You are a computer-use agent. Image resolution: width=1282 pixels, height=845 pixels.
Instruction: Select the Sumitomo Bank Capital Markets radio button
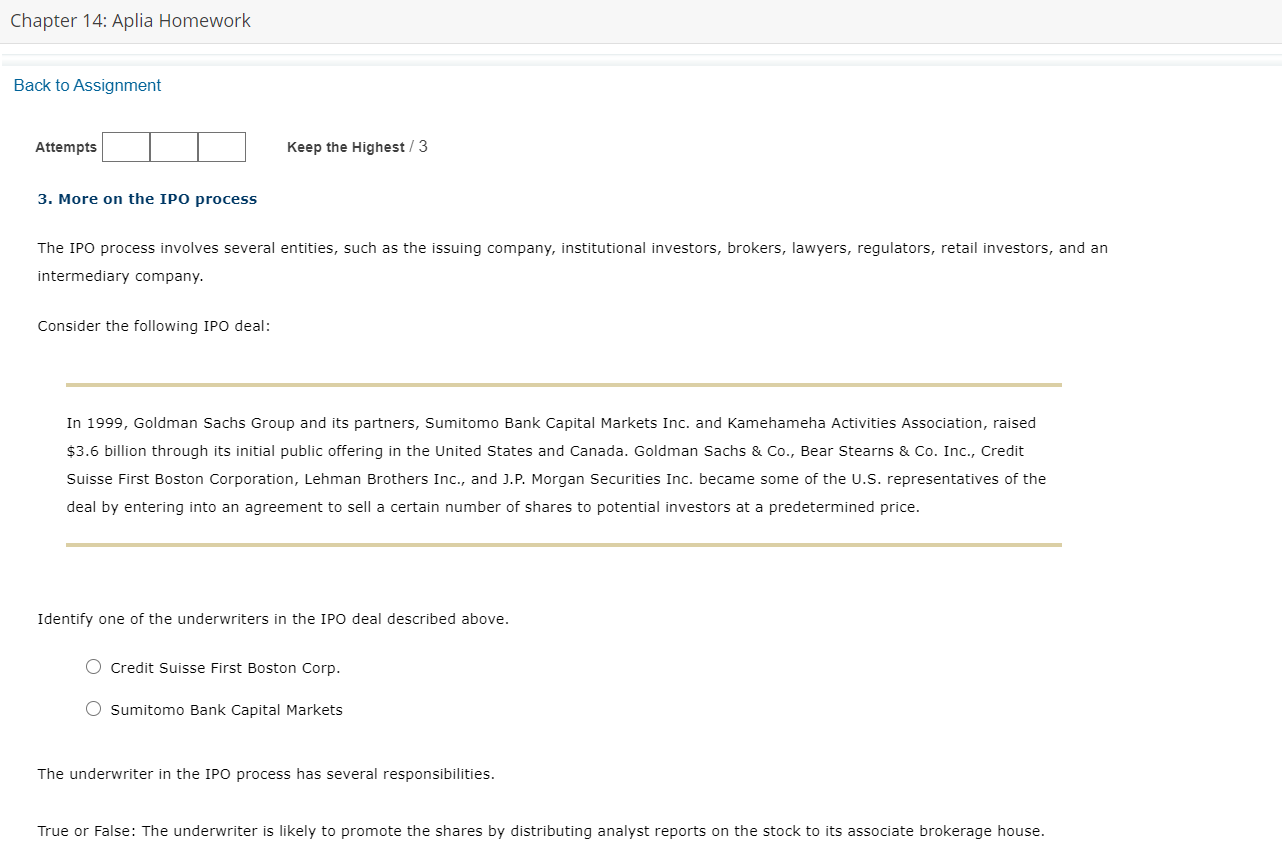(93, 708)
